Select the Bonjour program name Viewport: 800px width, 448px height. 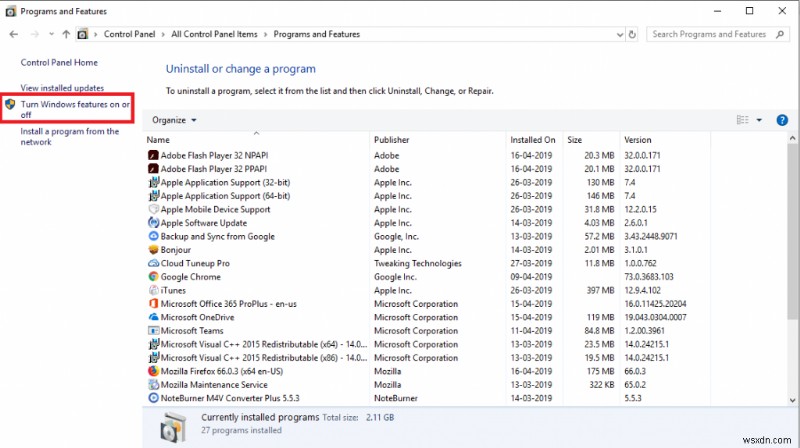click(176, 250)
